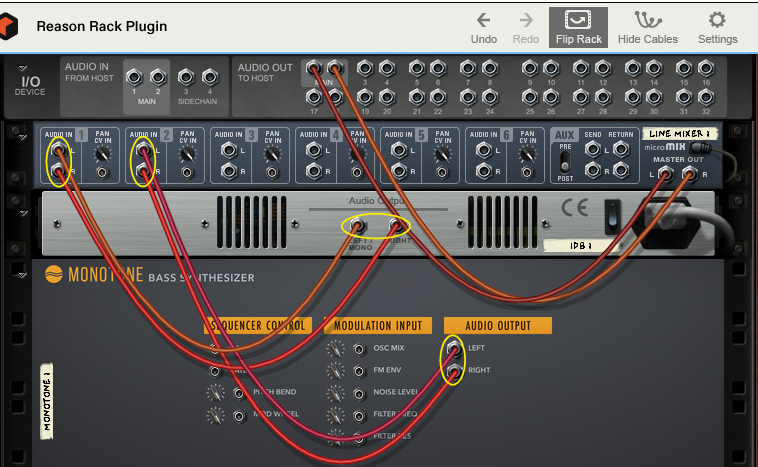Click AUX Return R jack
Image resolution: width=758 pixels, height=467 pixels.
point(621,170)
